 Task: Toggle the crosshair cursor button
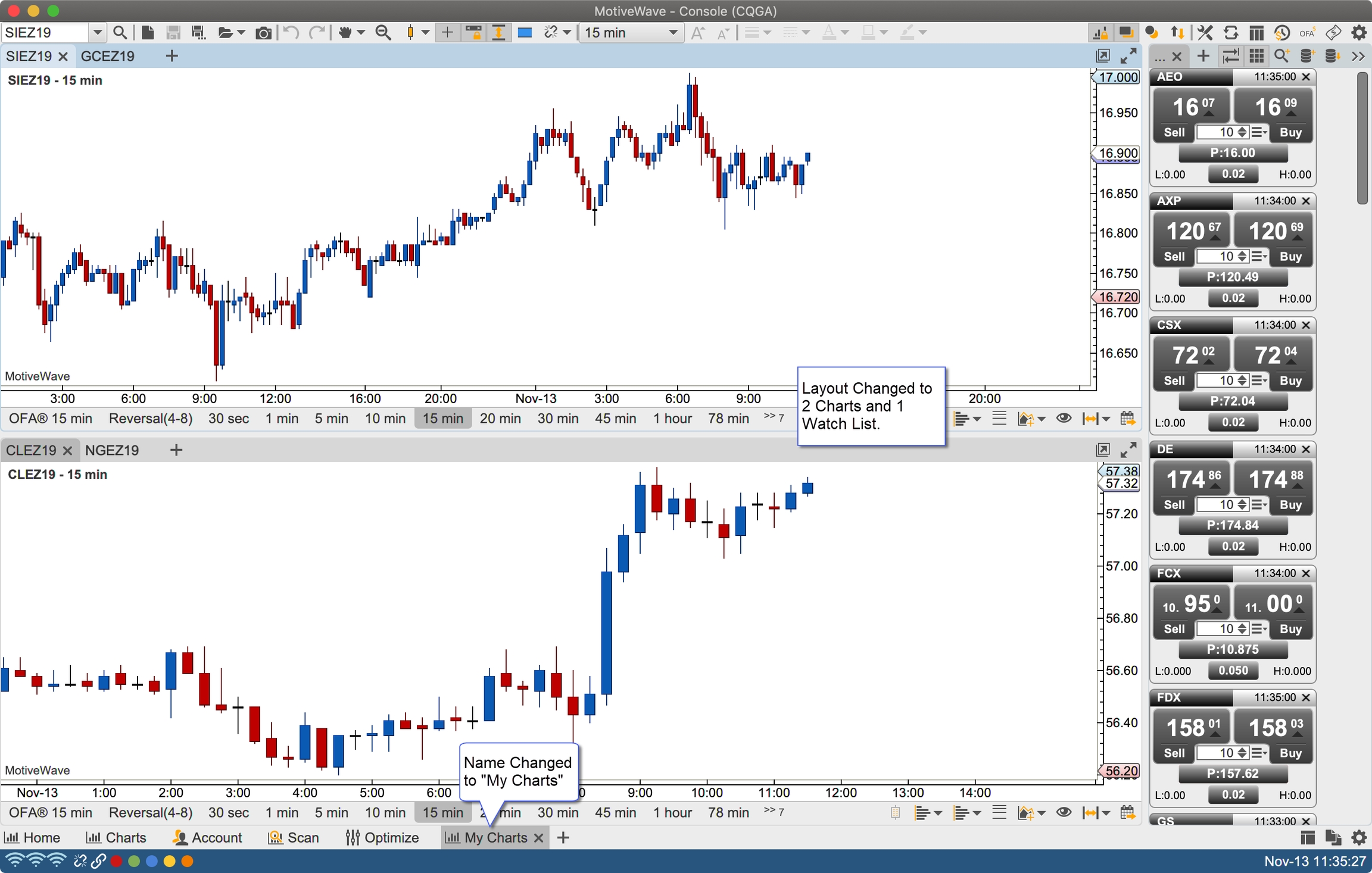[447, 32]
